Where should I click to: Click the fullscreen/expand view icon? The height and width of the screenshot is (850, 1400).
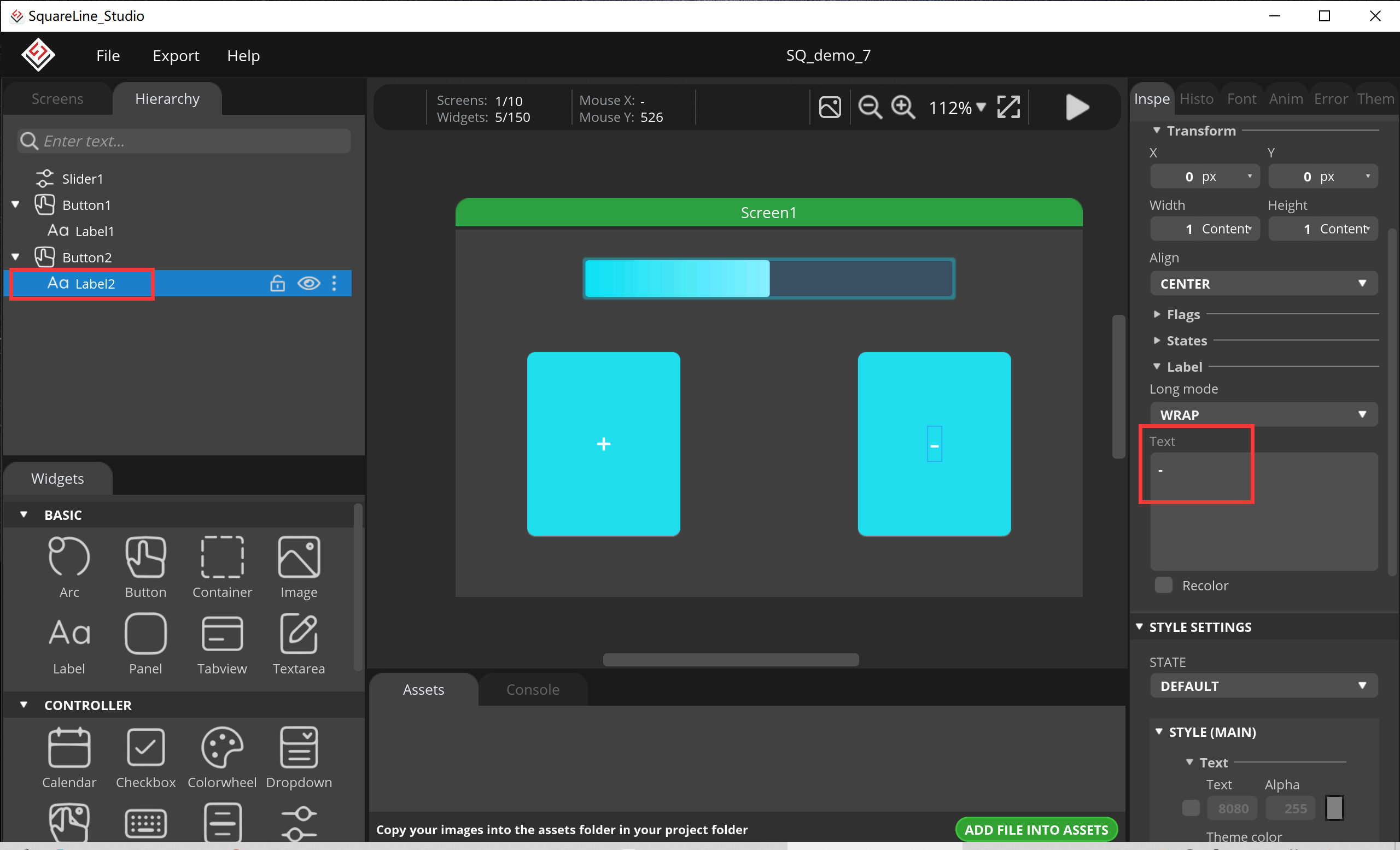coord(1008,107)
